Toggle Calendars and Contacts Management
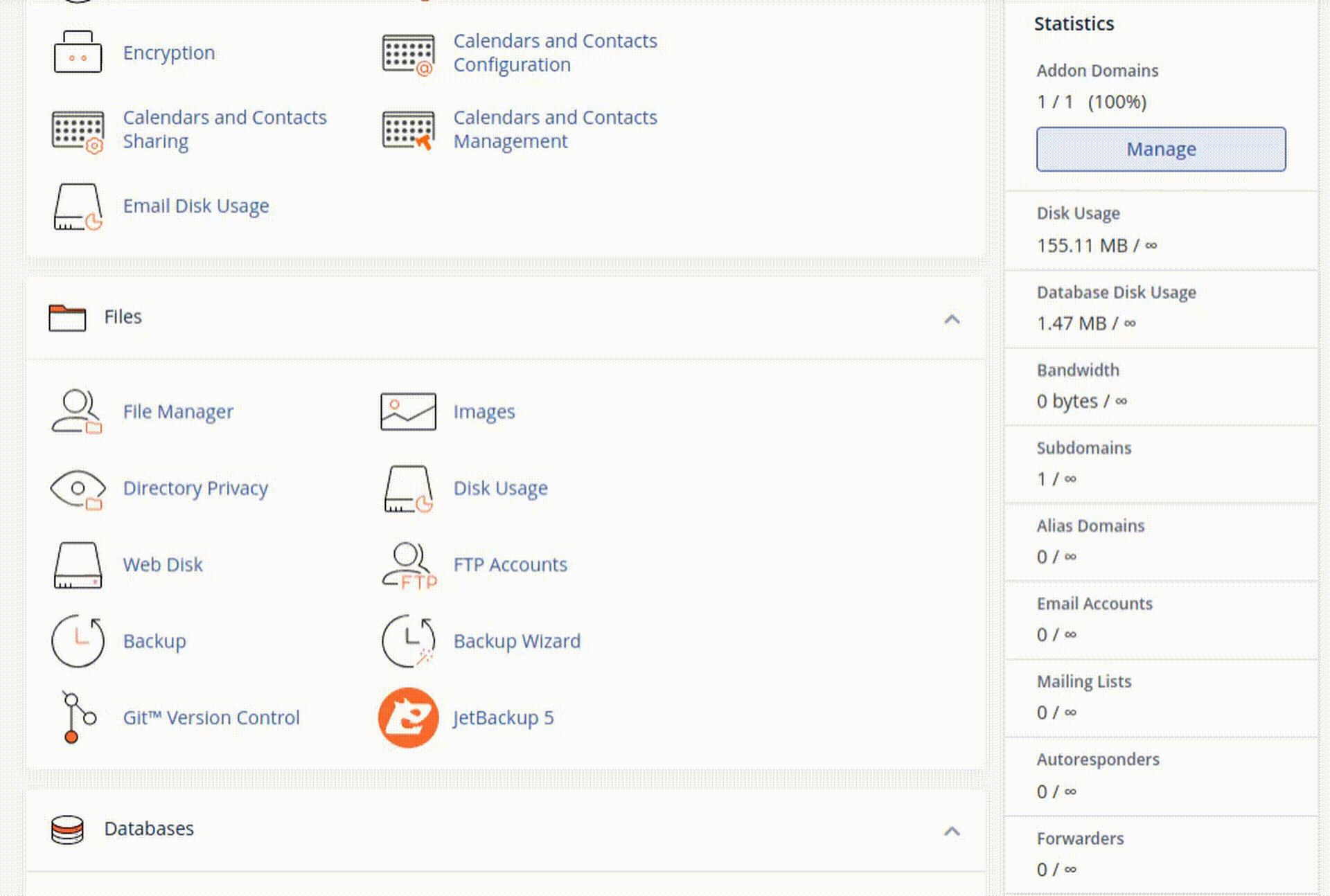The height and width of the screenshot is (896, 1330). click(555, 129)
